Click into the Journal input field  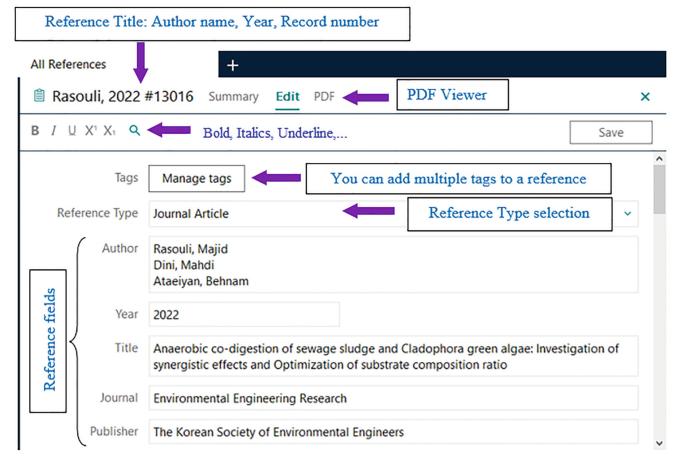coord(393,398)
